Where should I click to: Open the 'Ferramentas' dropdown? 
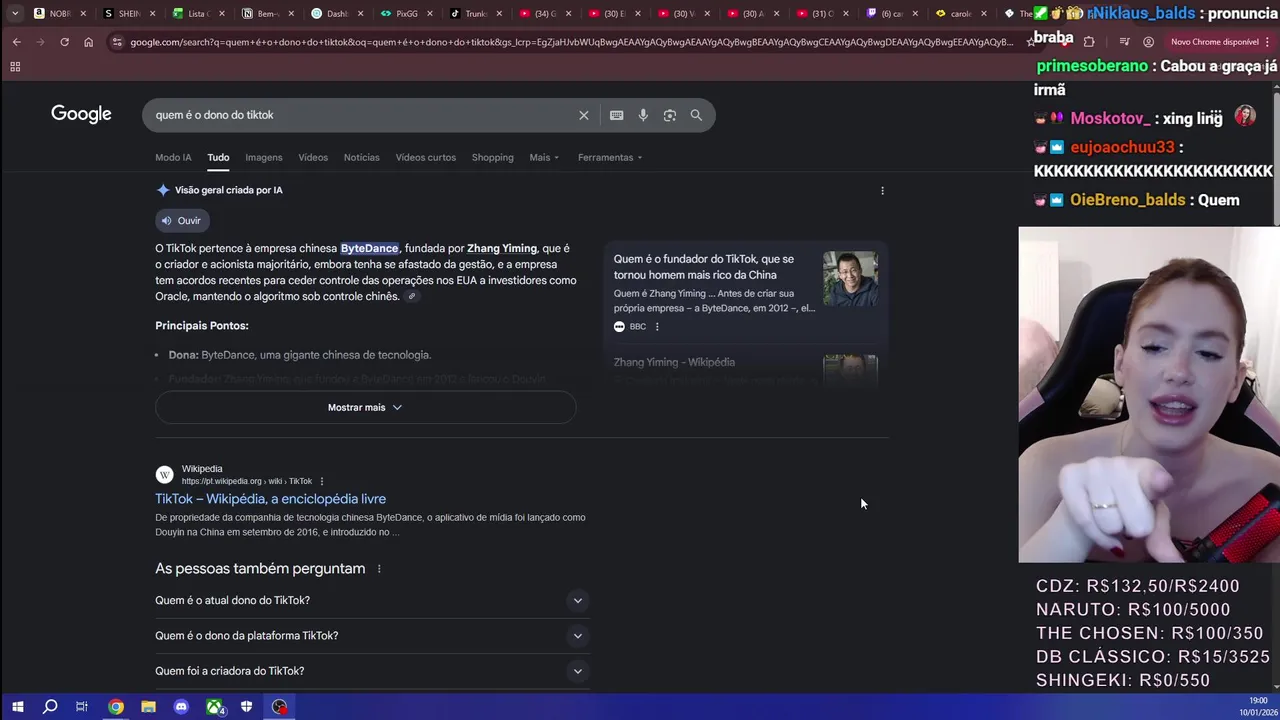click(x=610, y=157)
